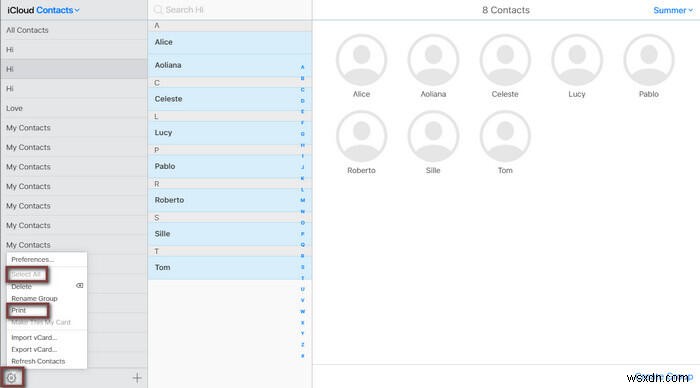Choose Import vCard... in the menu
This screenshot has width=700, height=388.
[x=47, y=338]
